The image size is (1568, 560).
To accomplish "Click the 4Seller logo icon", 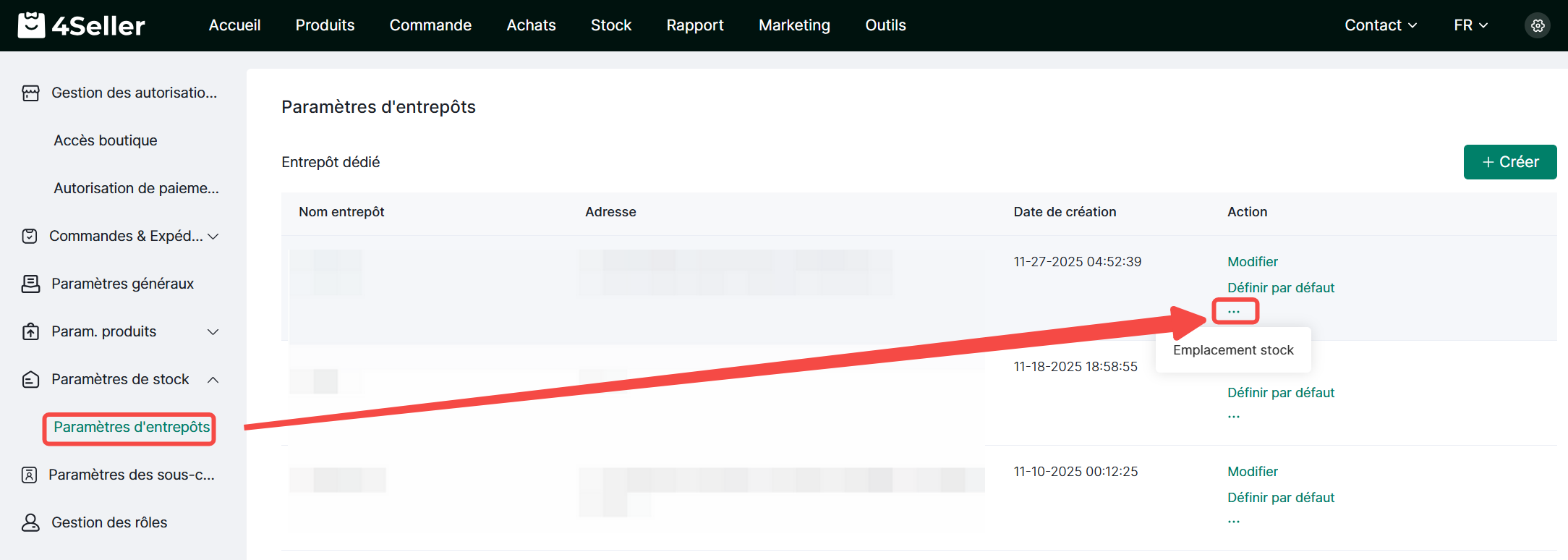I will [31, 25].
